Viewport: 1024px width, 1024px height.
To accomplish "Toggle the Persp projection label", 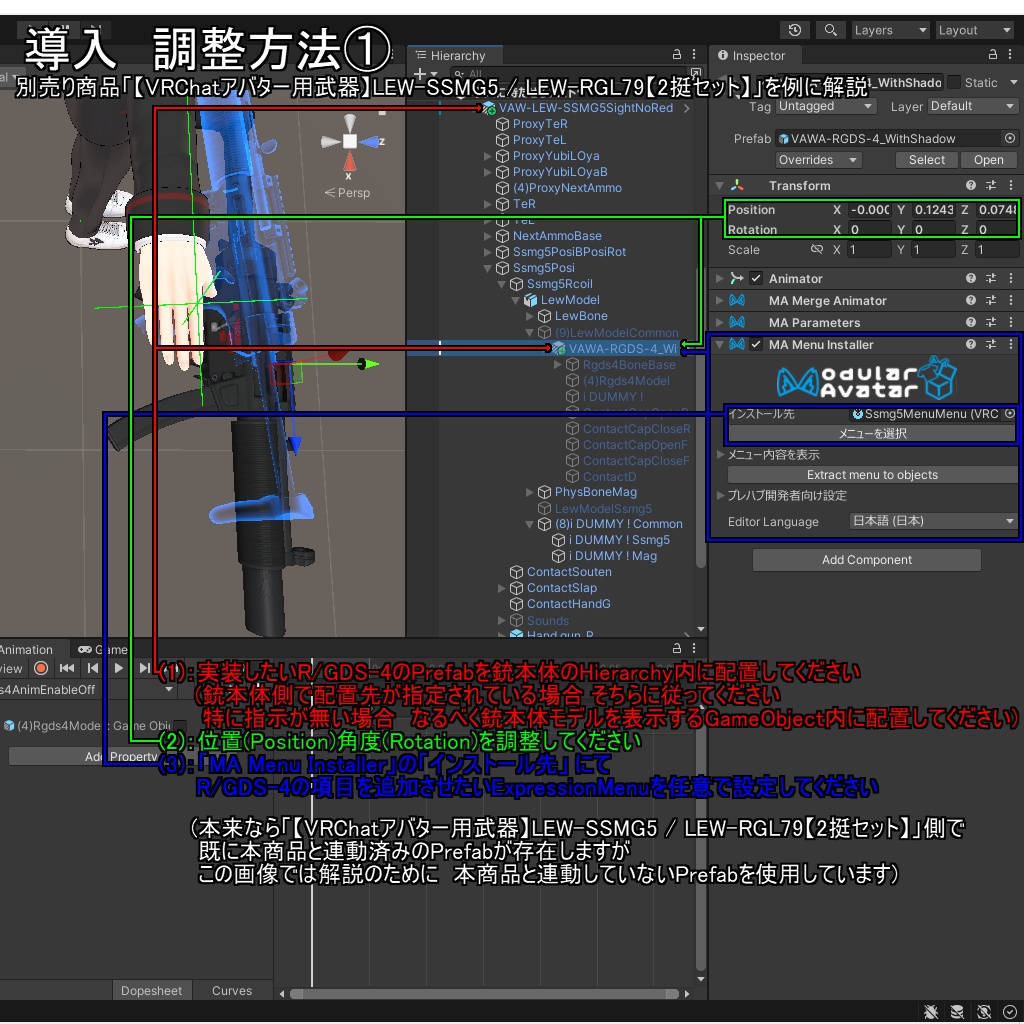I will (x=347, y=193).
